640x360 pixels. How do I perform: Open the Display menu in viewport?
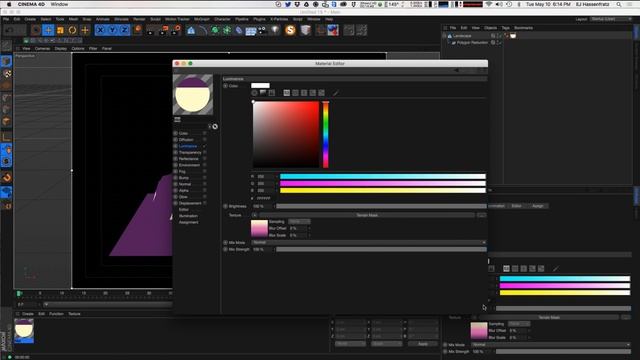[61, 49]
